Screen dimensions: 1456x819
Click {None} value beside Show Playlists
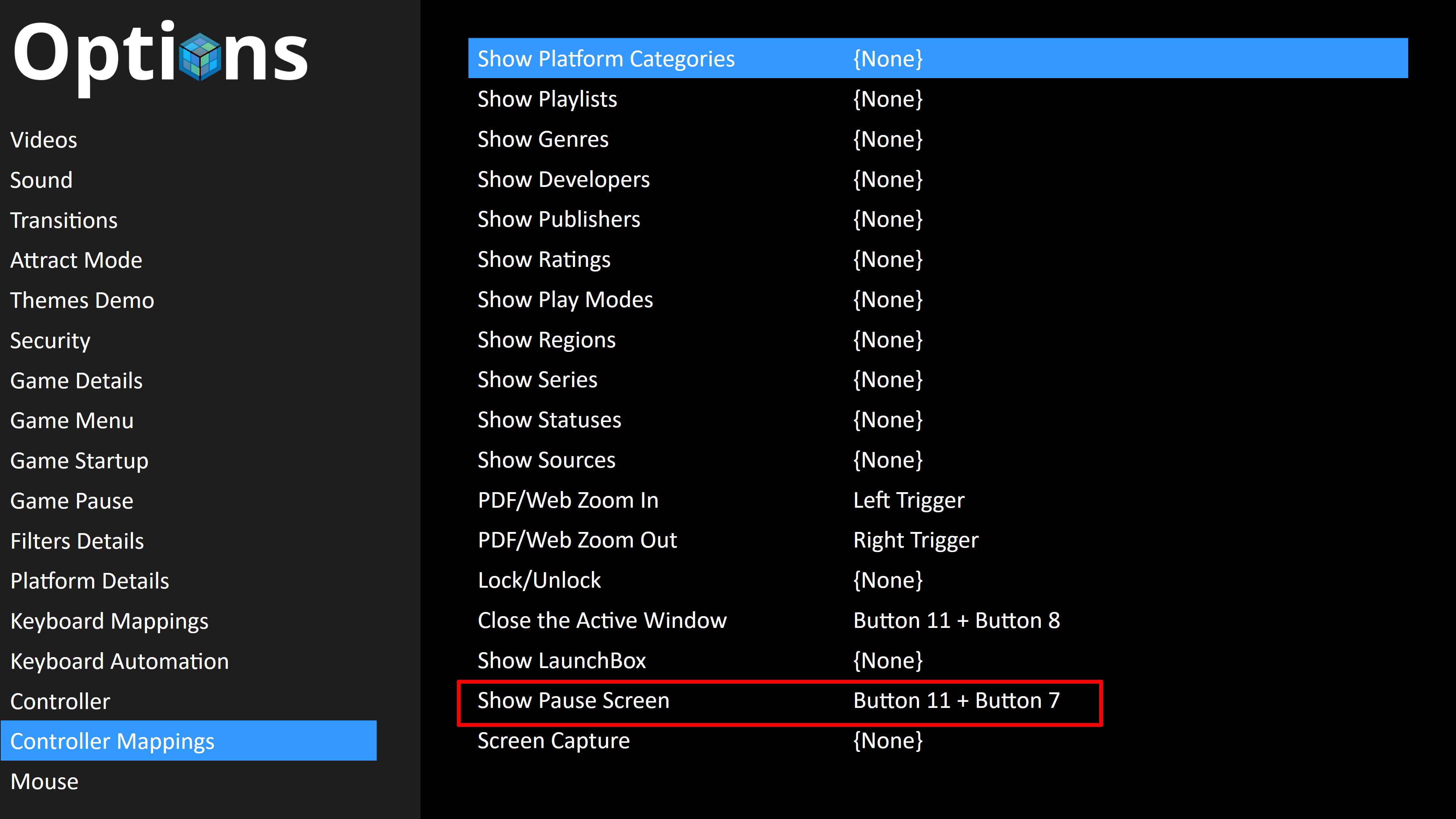click(x=888, y=99)
